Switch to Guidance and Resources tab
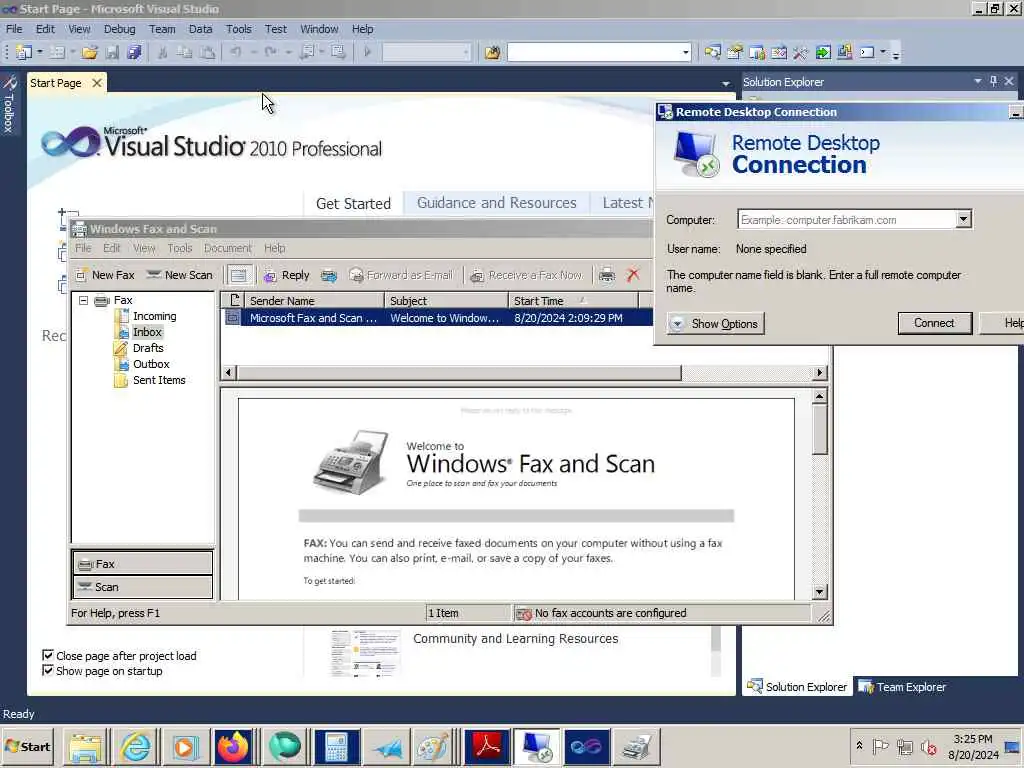 (496, 203)
